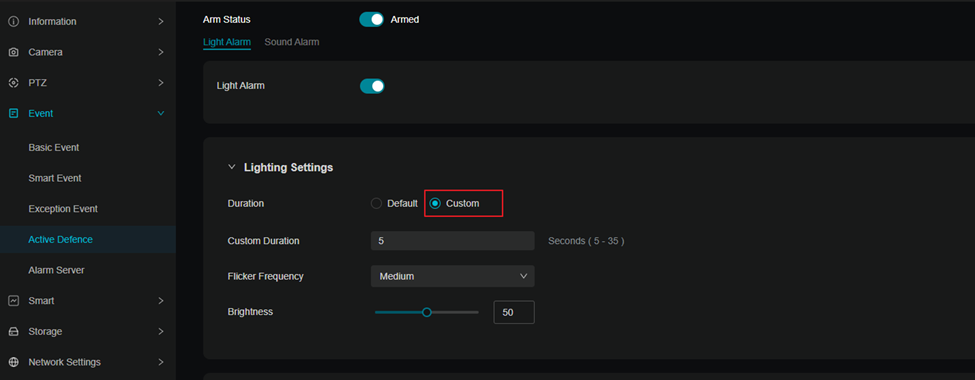Open Alarm Server in sidebar

coord(56,270)
